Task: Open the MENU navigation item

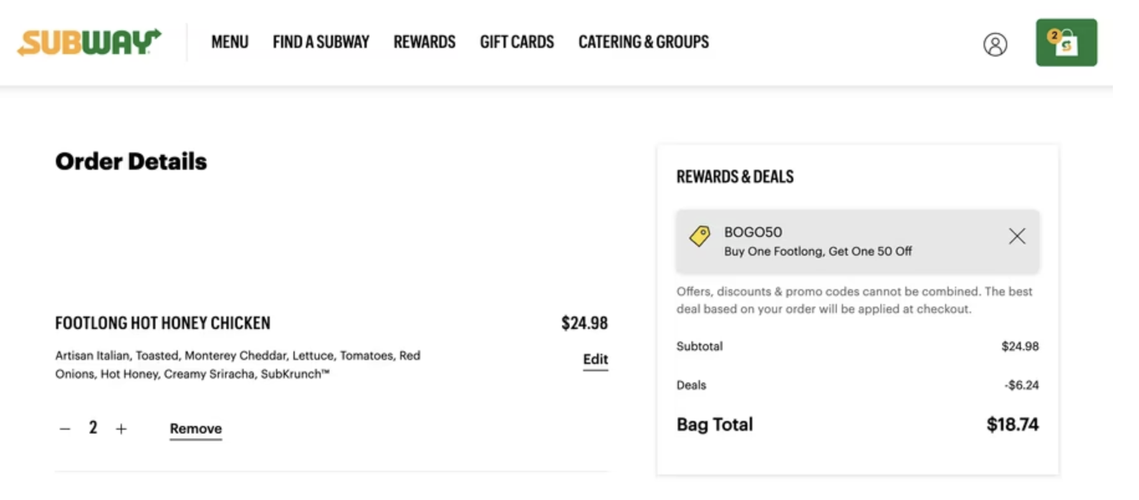Action: pos(230,42)
